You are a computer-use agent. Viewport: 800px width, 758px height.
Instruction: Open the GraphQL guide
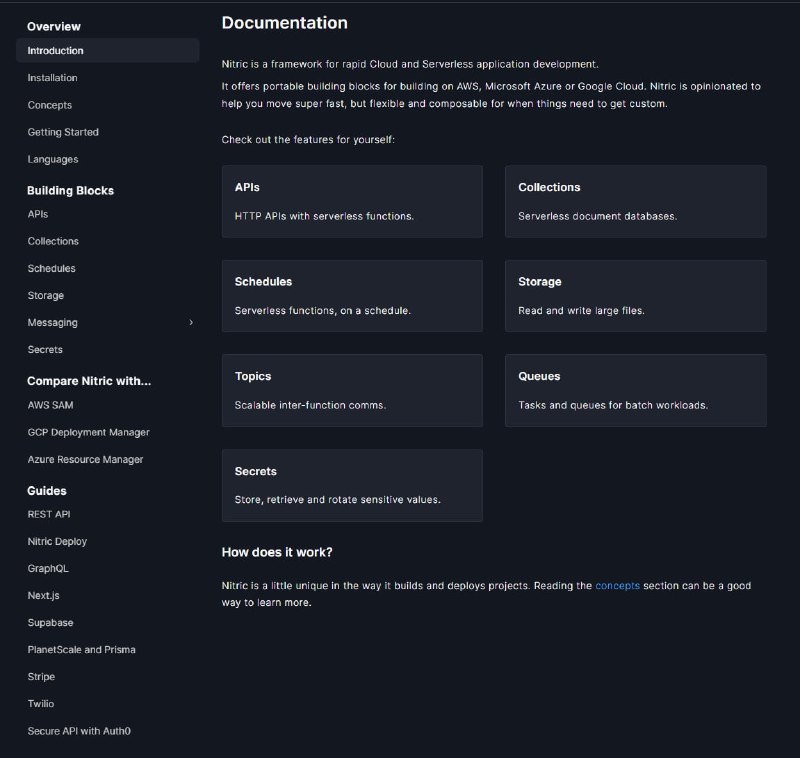[x=49, y=568]
